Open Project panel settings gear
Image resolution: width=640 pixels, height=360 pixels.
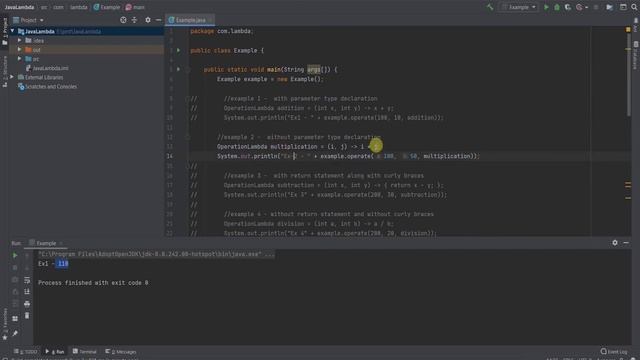pyautogui.click(x=148, y=20)
